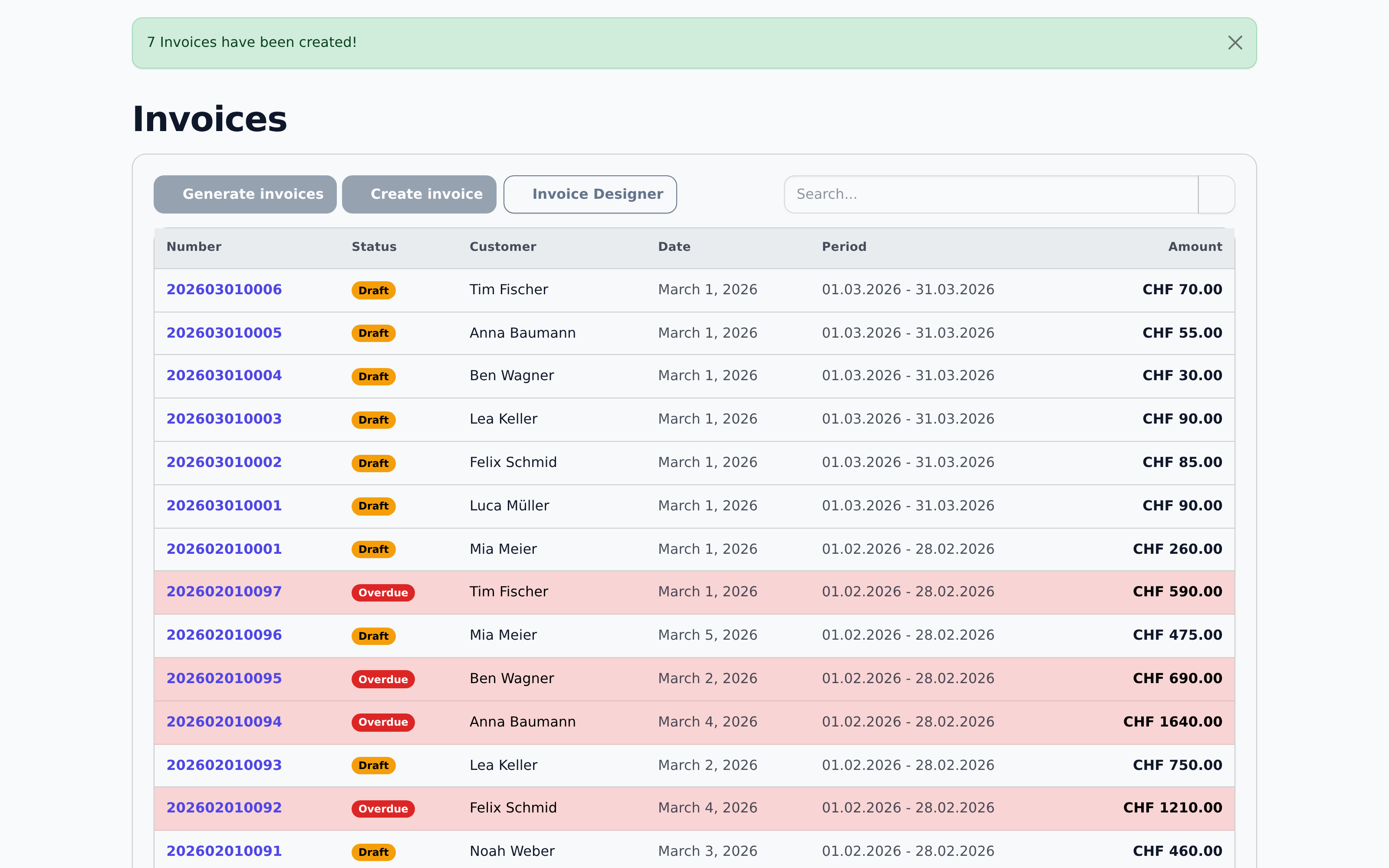Open invoice 202602010091 for Noah Weber
Viewport: 1389px width, 868px height.
(224, 851)
